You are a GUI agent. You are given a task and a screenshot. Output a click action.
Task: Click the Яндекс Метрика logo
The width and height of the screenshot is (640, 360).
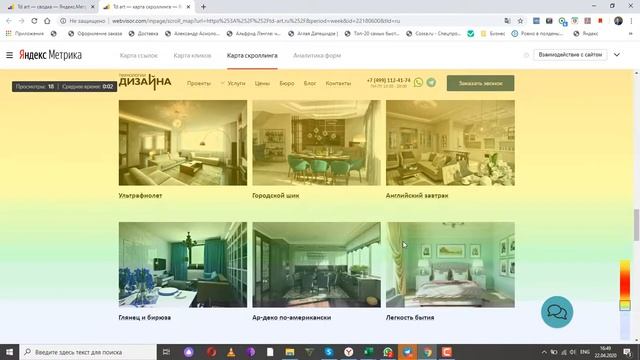[x=51, y=55]
